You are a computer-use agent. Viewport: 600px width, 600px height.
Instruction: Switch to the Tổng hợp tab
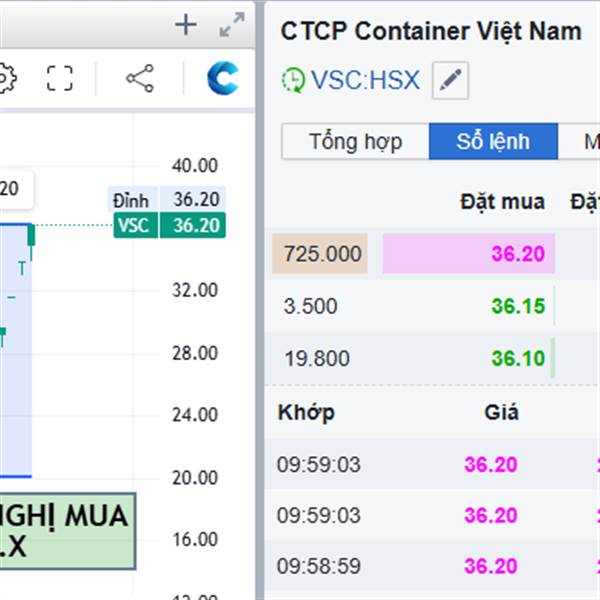coord(355,142)
